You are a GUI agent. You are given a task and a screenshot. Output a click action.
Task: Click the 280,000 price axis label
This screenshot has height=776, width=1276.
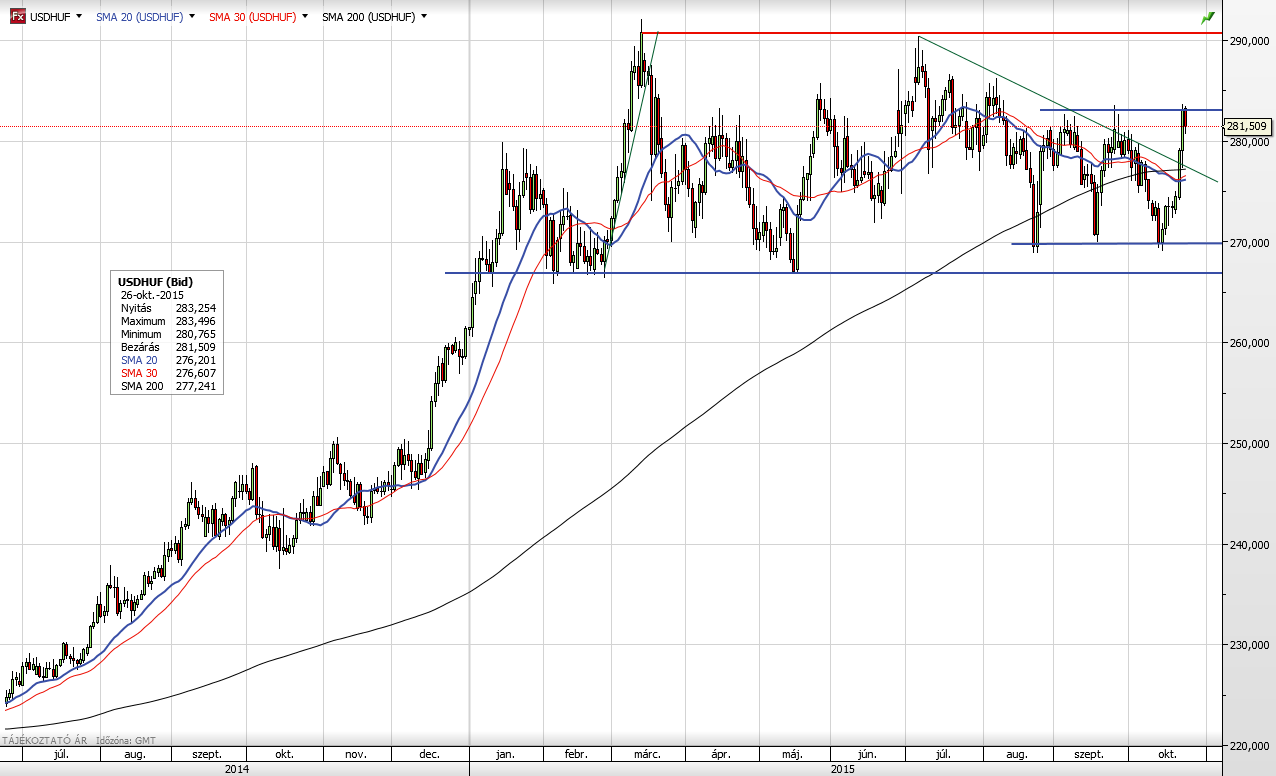[1251, 142]
